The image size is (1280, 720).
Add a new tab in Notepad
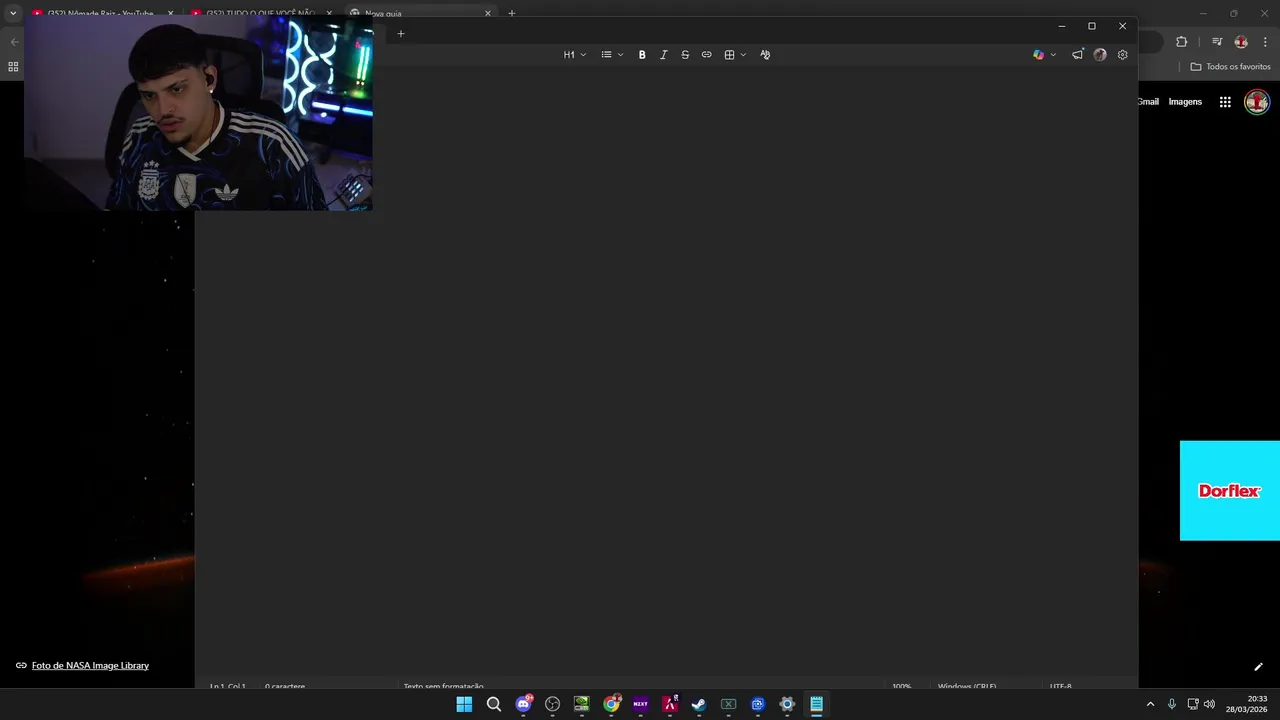pyautogui.click(x=401, y=33)
